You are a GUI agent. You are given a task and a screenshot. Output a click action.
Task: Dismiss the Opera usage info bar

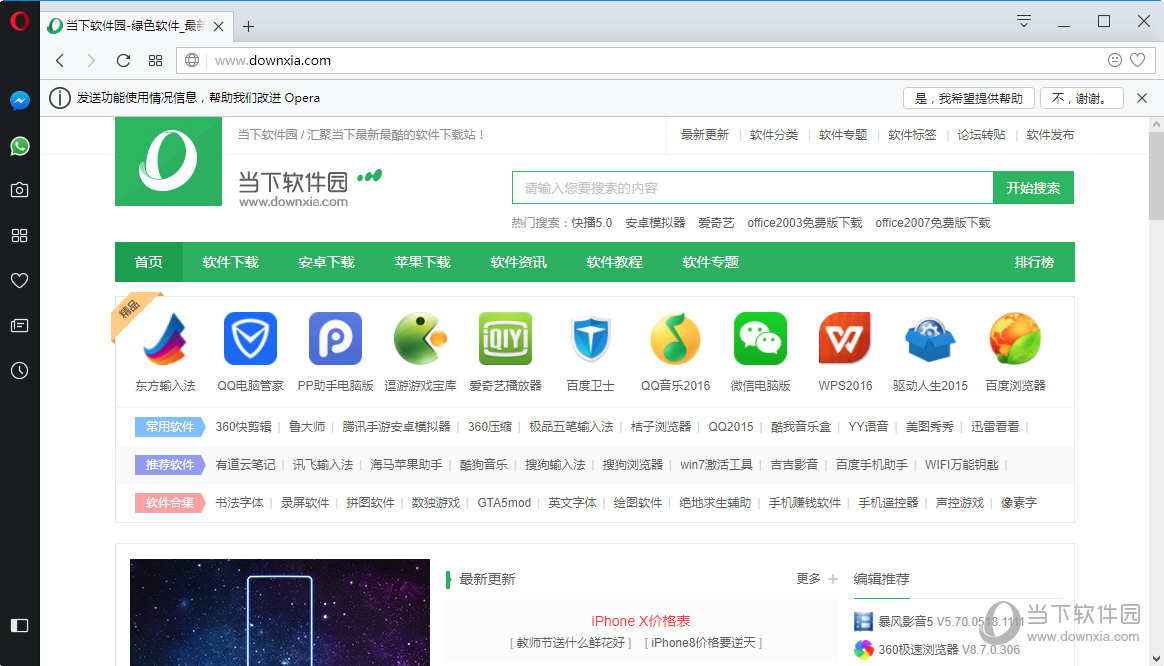(x=1142, y=98)
